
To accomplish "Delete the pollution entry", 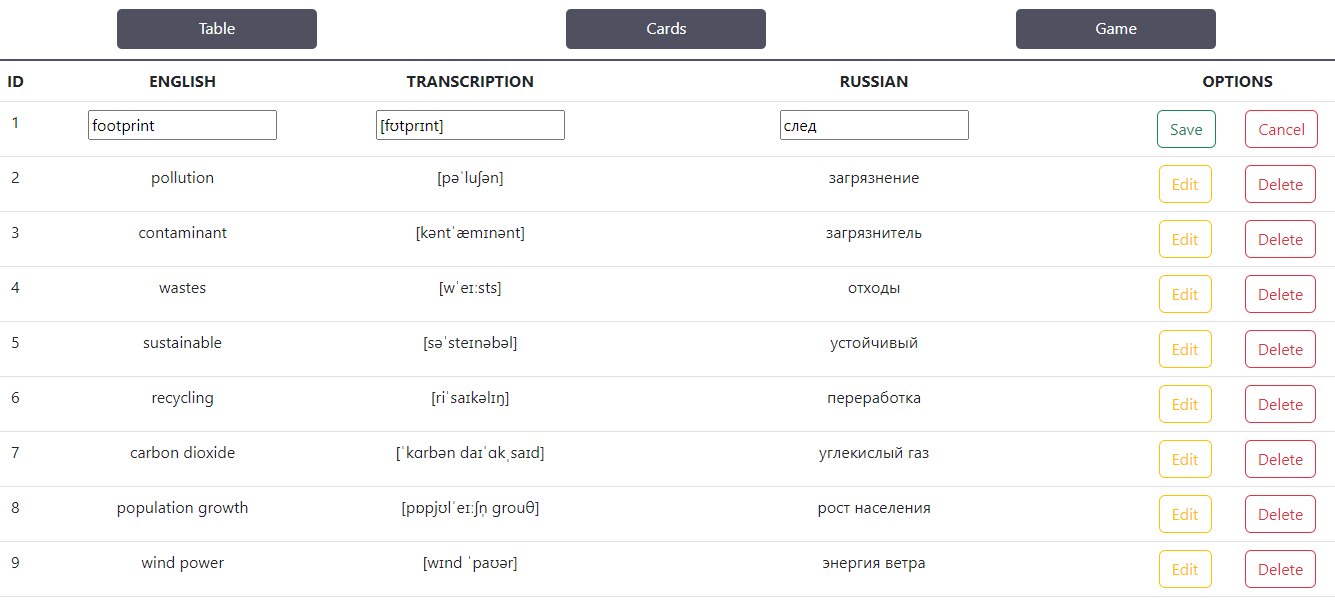I will 1280,183.
